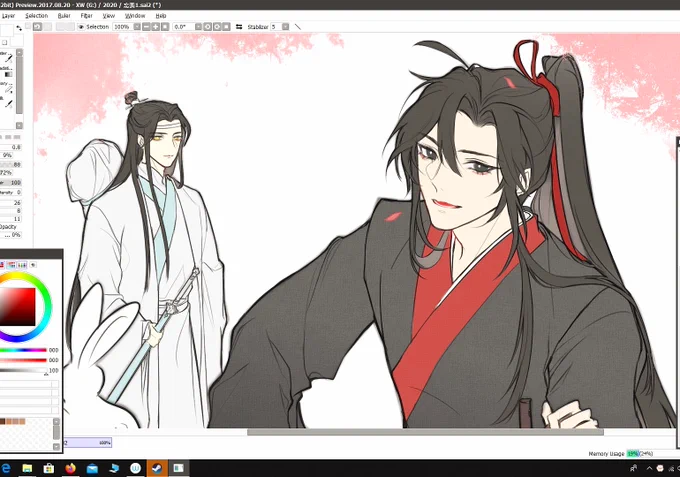The image size is (680, 477).
Task: Click the Memory Usage indicator
Action: 620,454
